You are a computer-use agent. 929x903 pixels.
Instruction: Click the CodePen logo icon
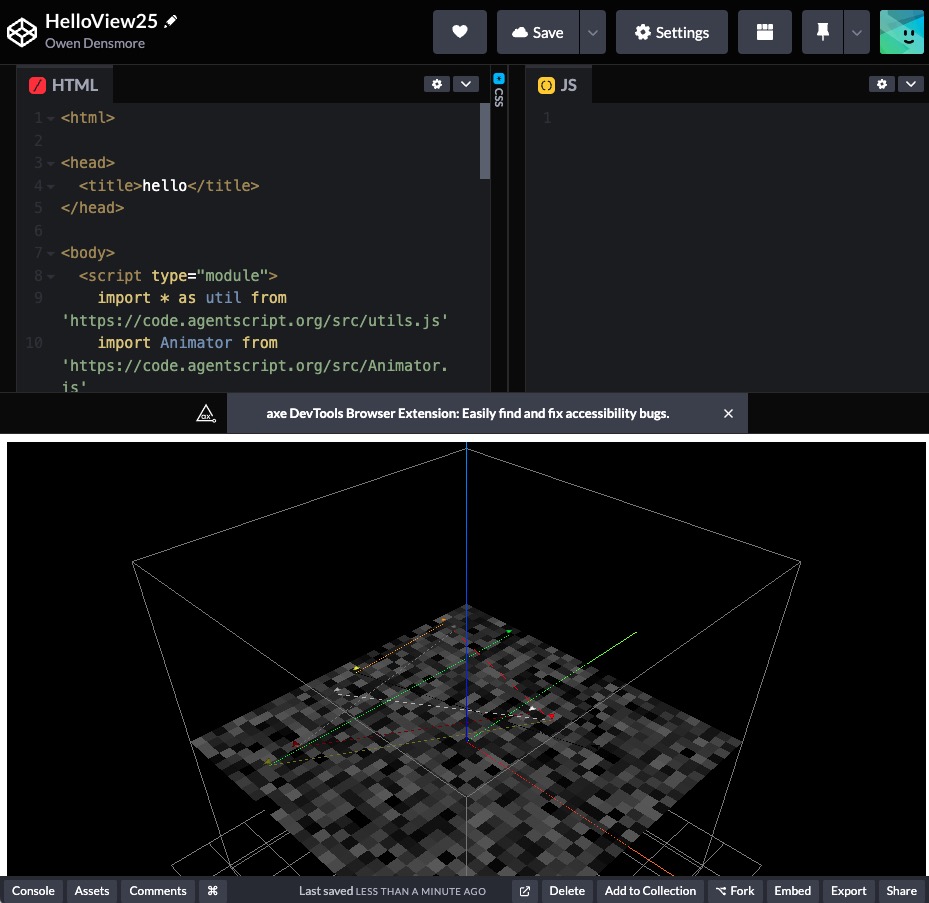(x=21, y=32)
